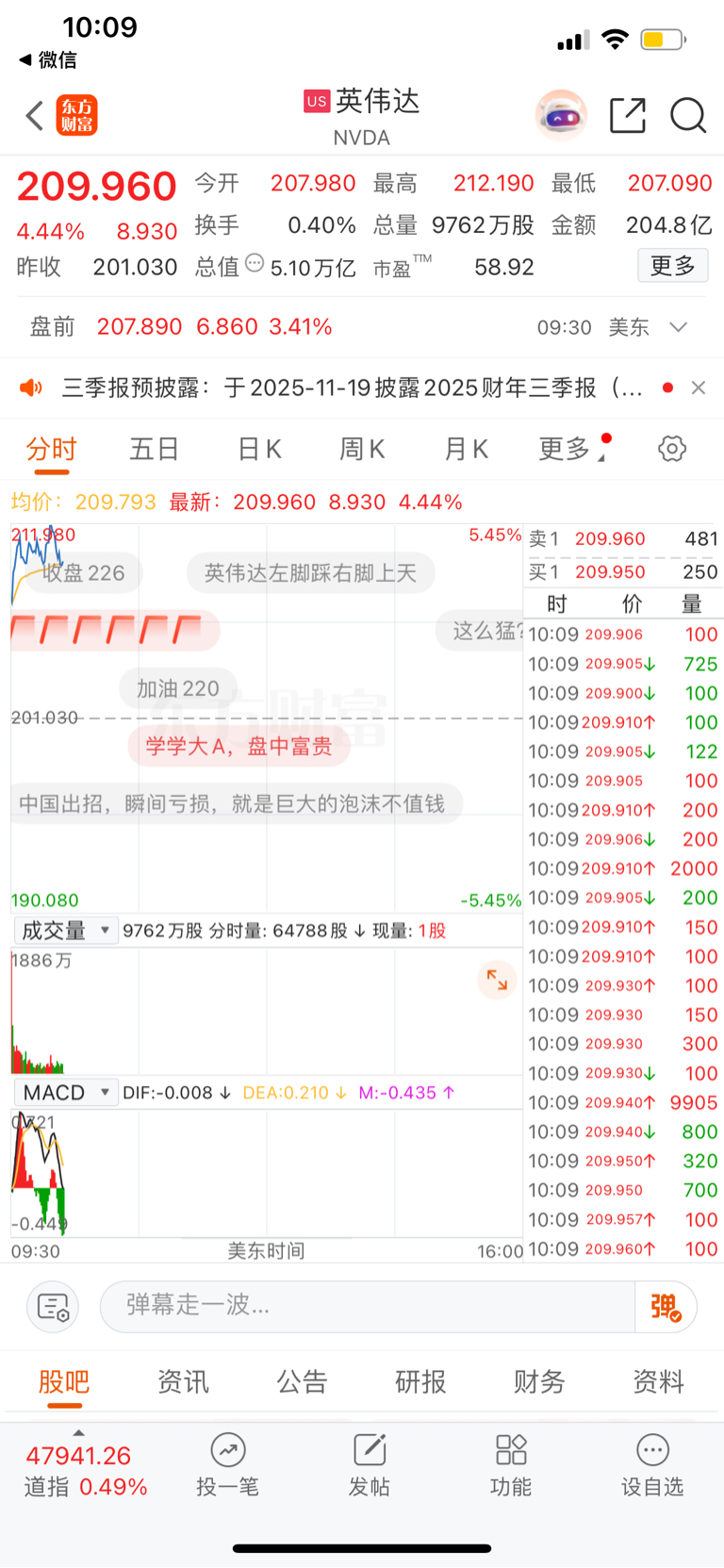Viewport: 724px width, 1568px height.
Task: Tap danmaku comment 学学大A，盘中富贵
Action: point(239,747)
